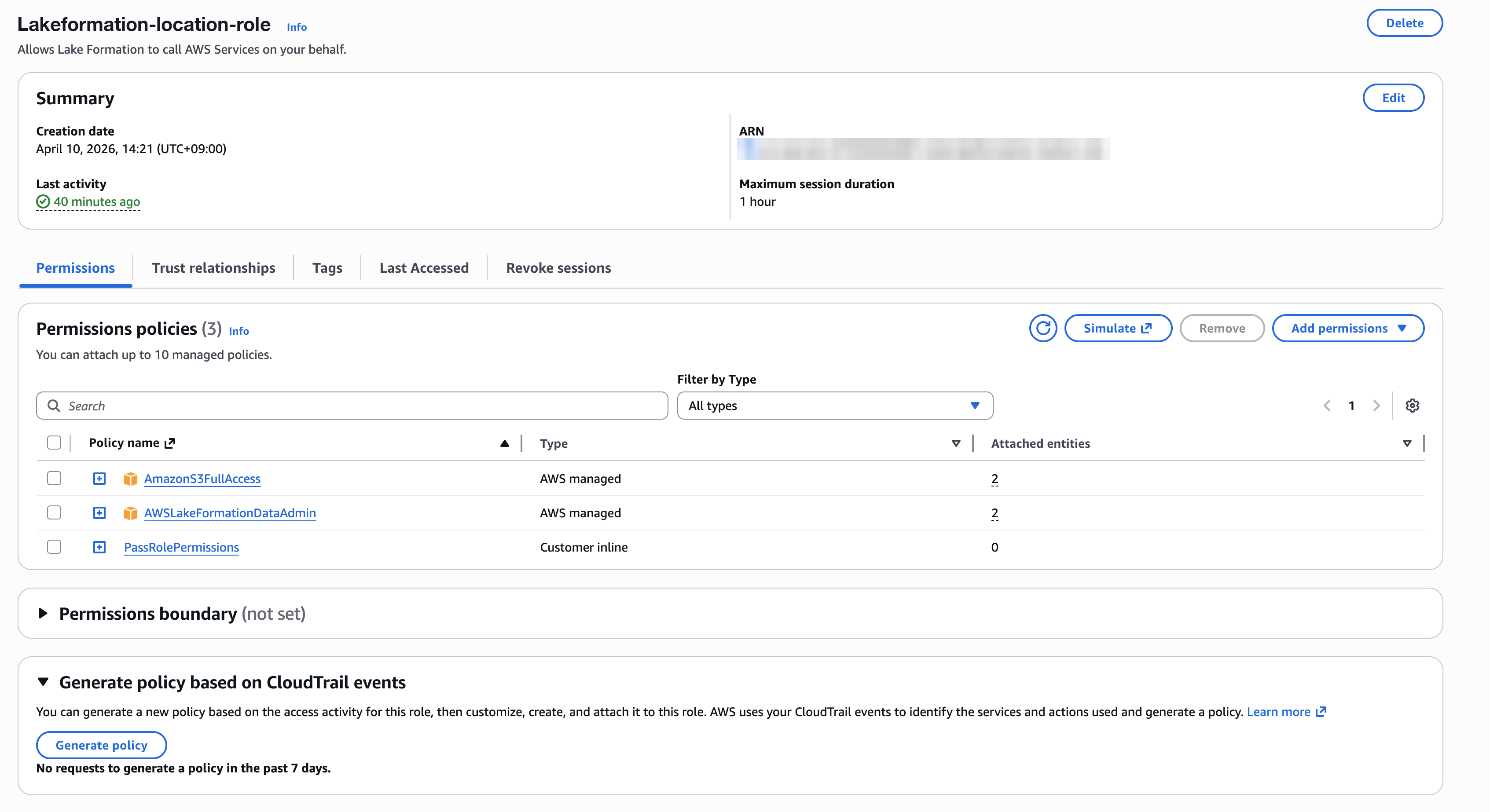Expand the PassRolePermissions policy row

[x=99, y=547]
